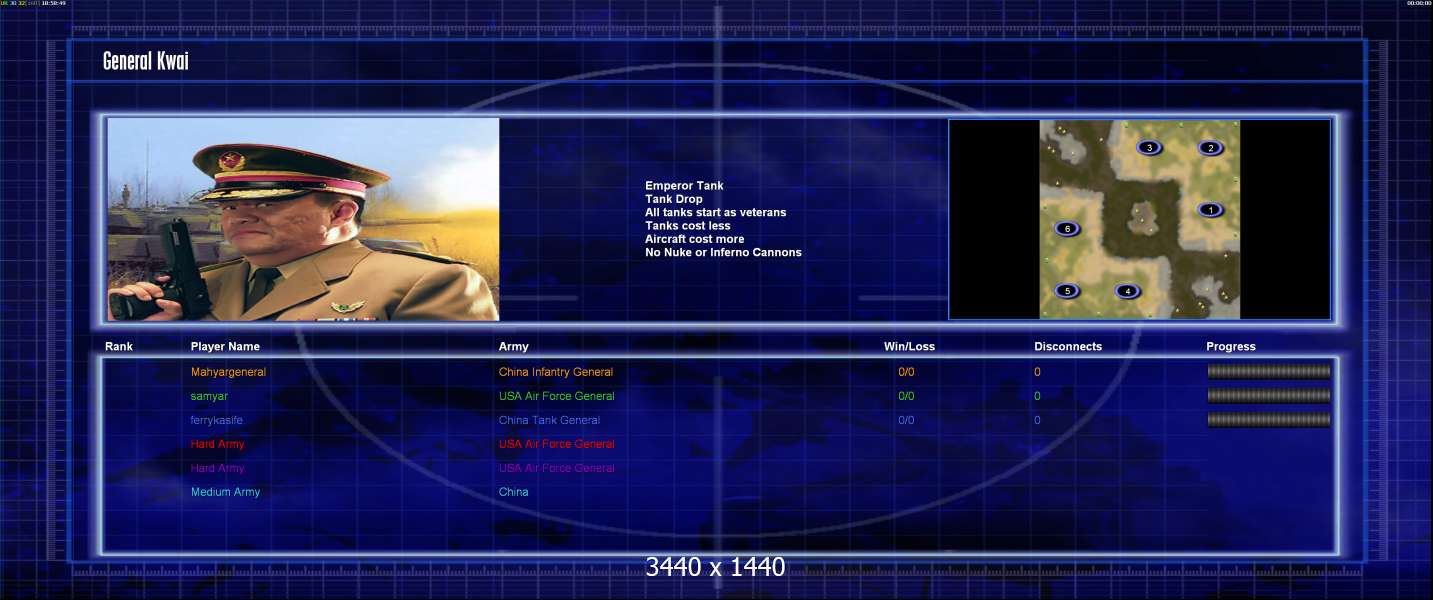Click China Infantry General army text

(x=556, y=372)
